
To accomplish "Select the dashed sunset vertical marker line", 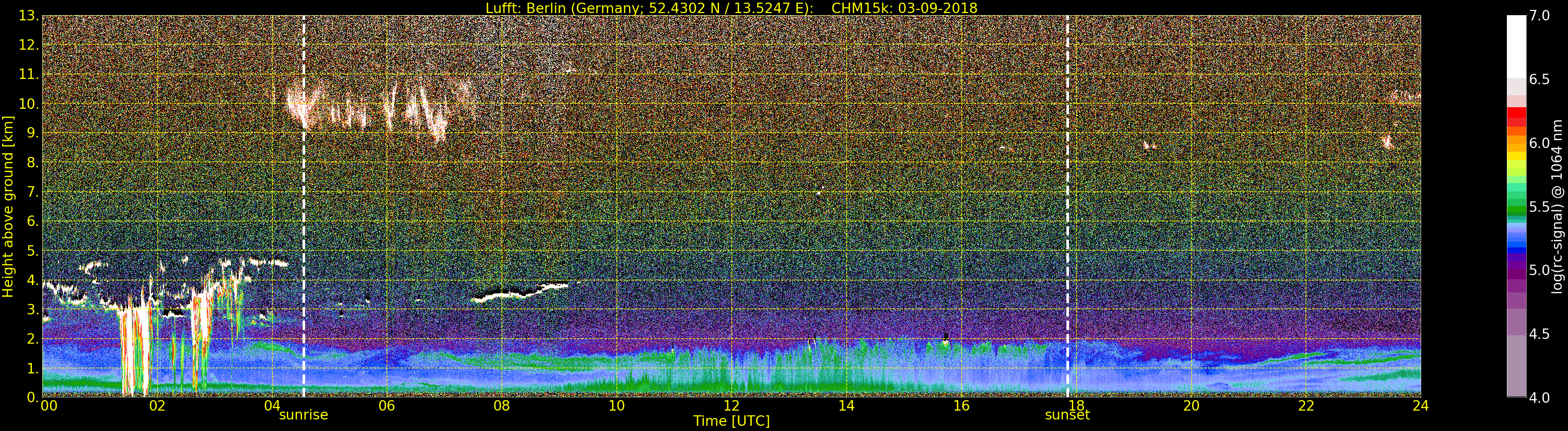I will [x=1067, y=206].
